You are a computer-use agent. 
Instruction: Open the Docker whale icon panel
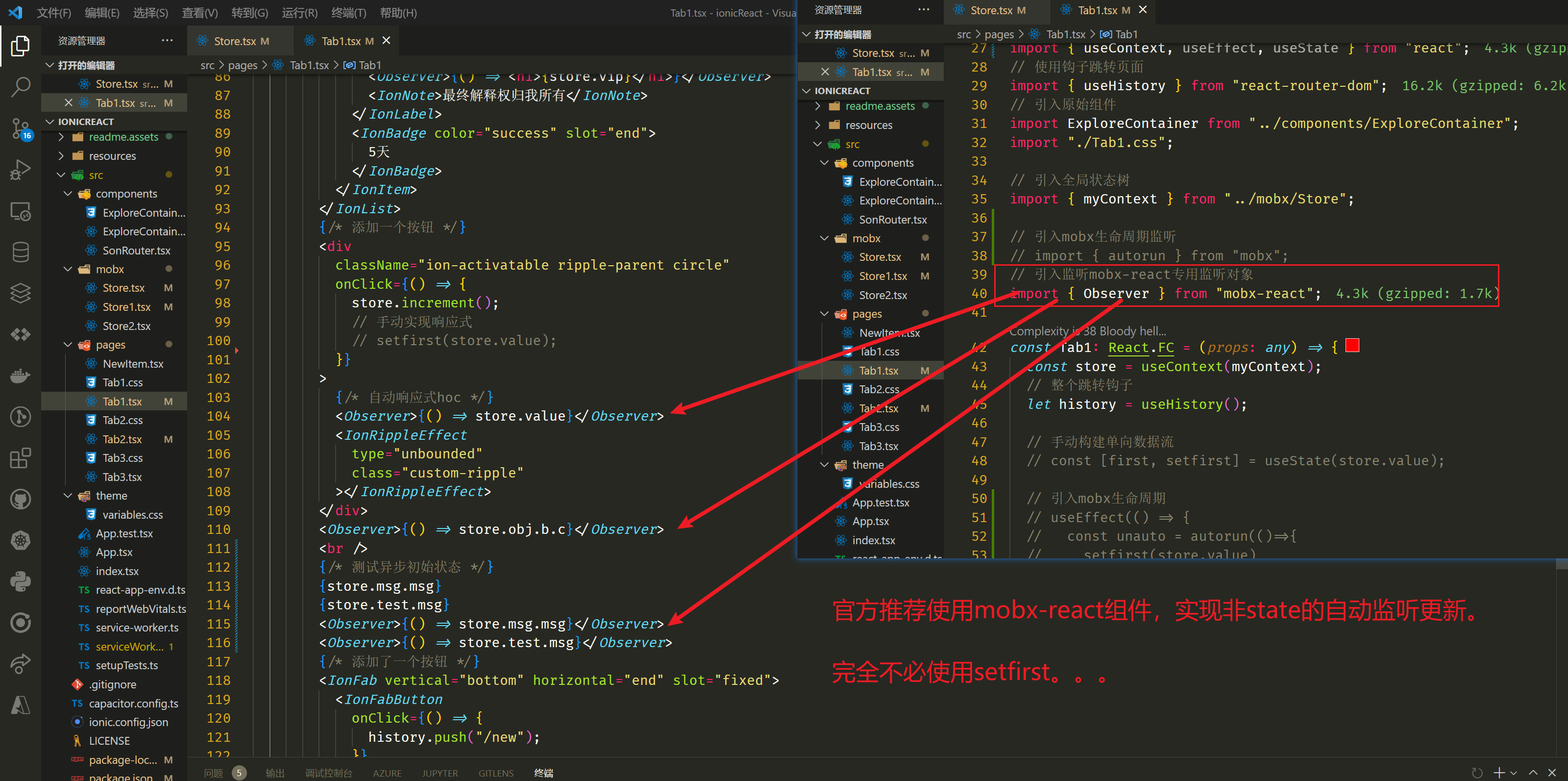click(20, 376)
